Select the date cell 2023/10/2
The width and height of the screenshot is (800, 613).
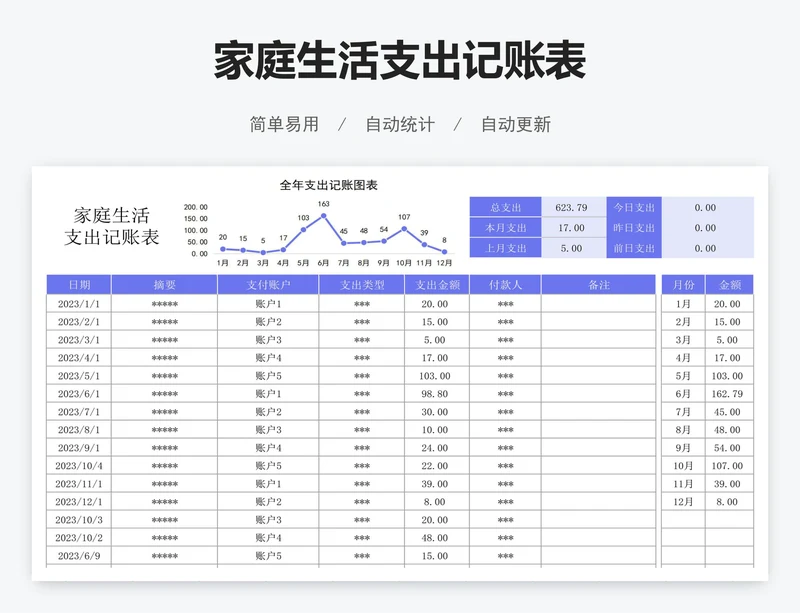coord(79,537)
